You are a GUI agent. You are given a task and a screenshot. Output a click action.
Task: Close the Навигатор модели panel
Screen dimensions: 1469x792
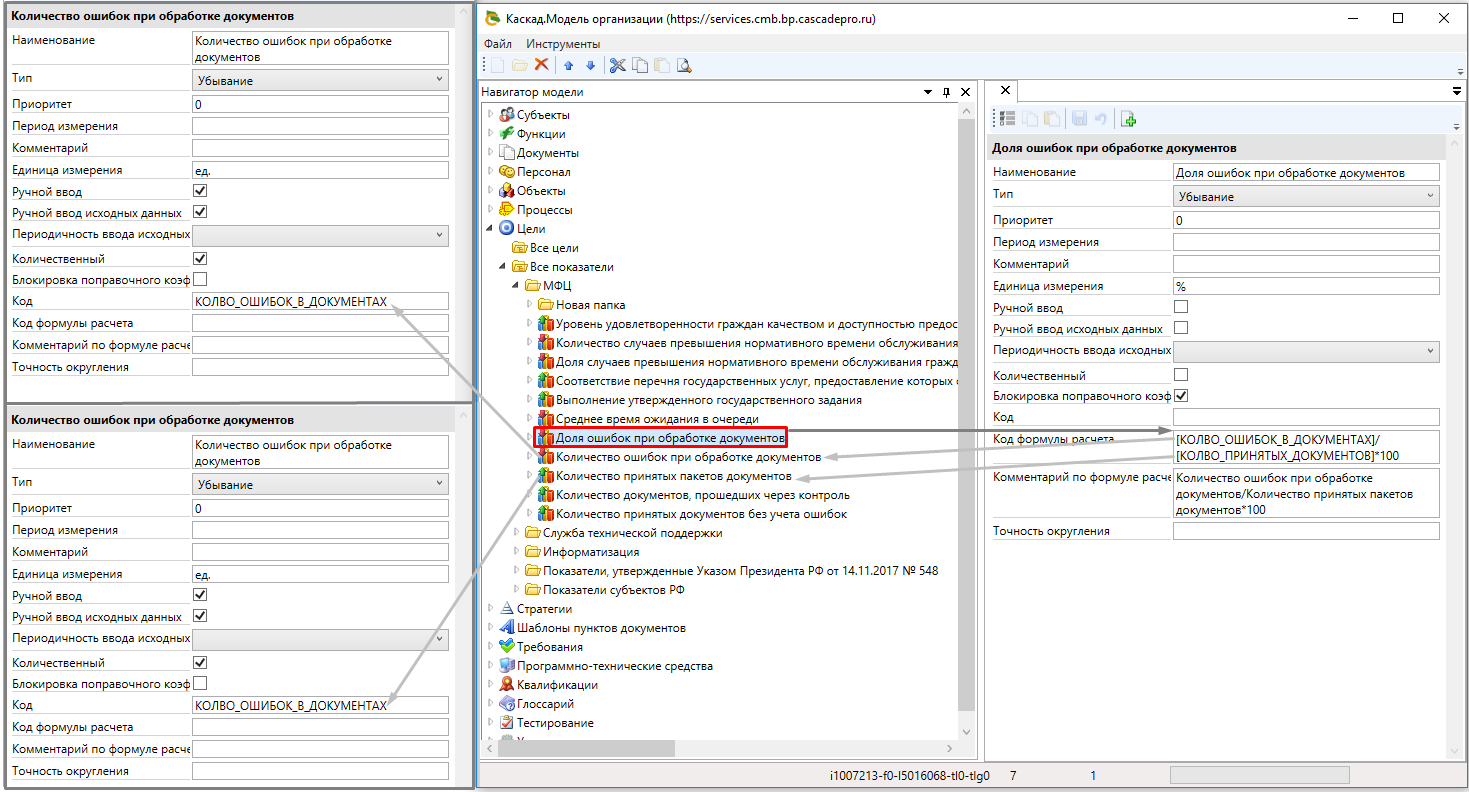[966, 92]
